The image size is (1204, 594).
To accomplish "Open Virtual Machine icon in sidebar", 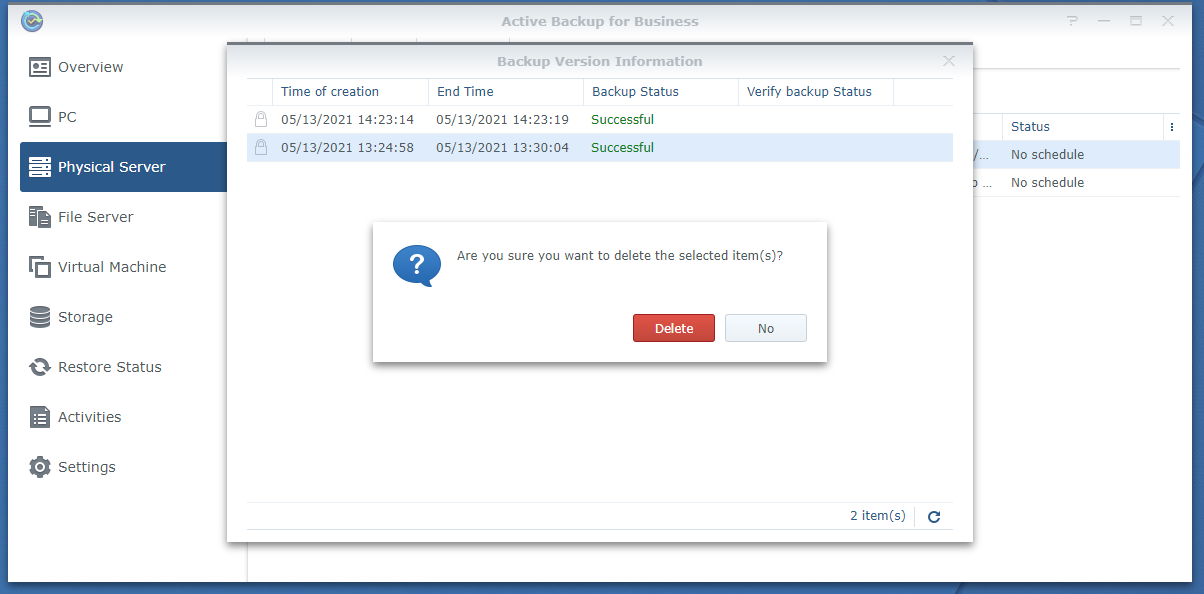I will (40, 267).
